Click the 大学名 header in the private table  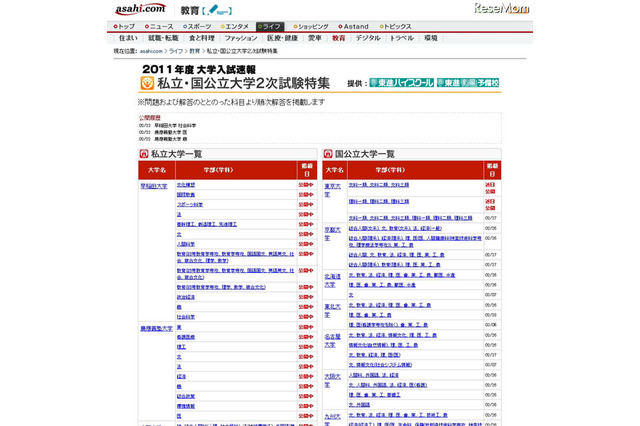tap(157, 170)
